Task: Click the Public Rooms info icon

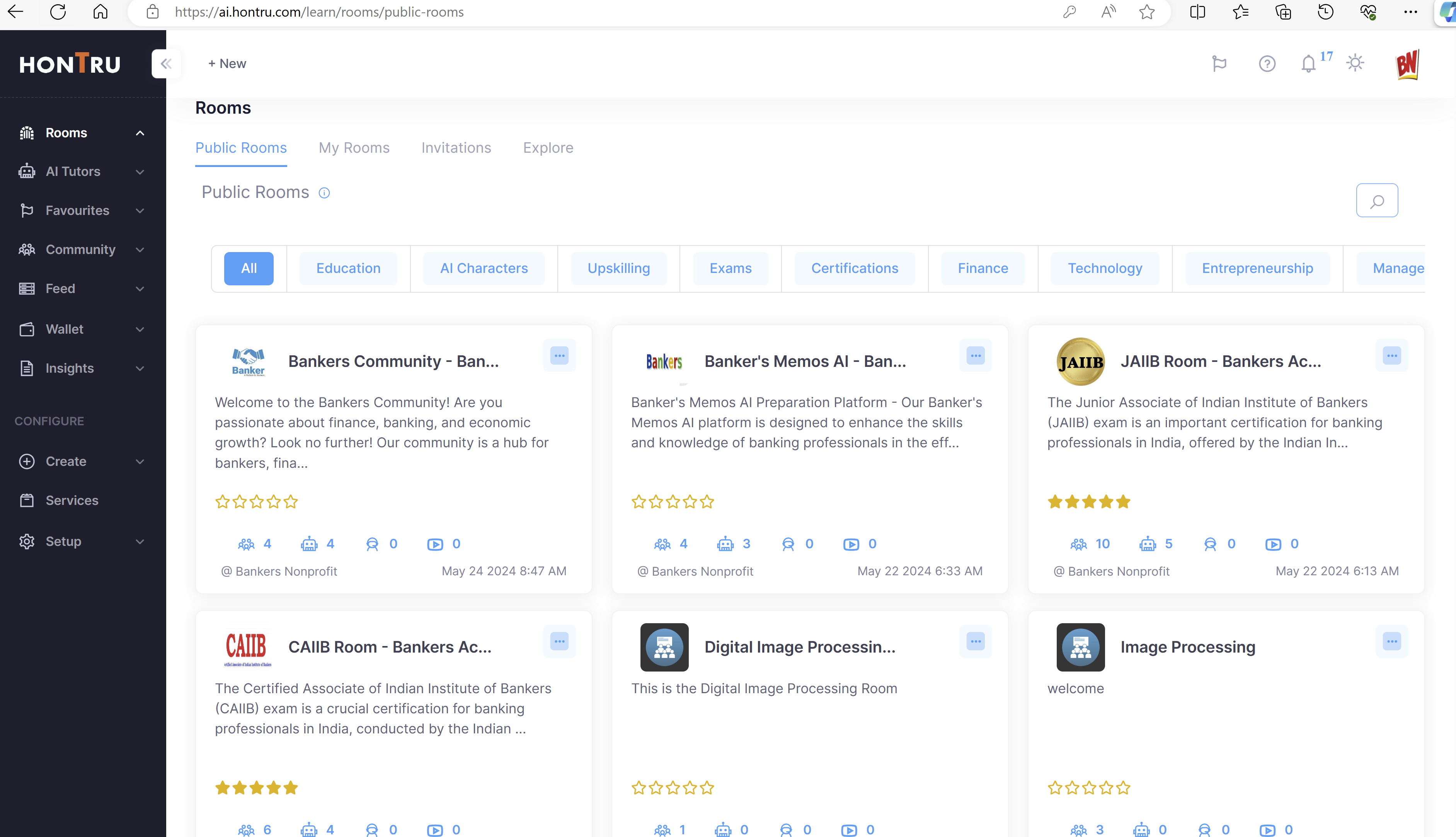Action: click(324, 193)
